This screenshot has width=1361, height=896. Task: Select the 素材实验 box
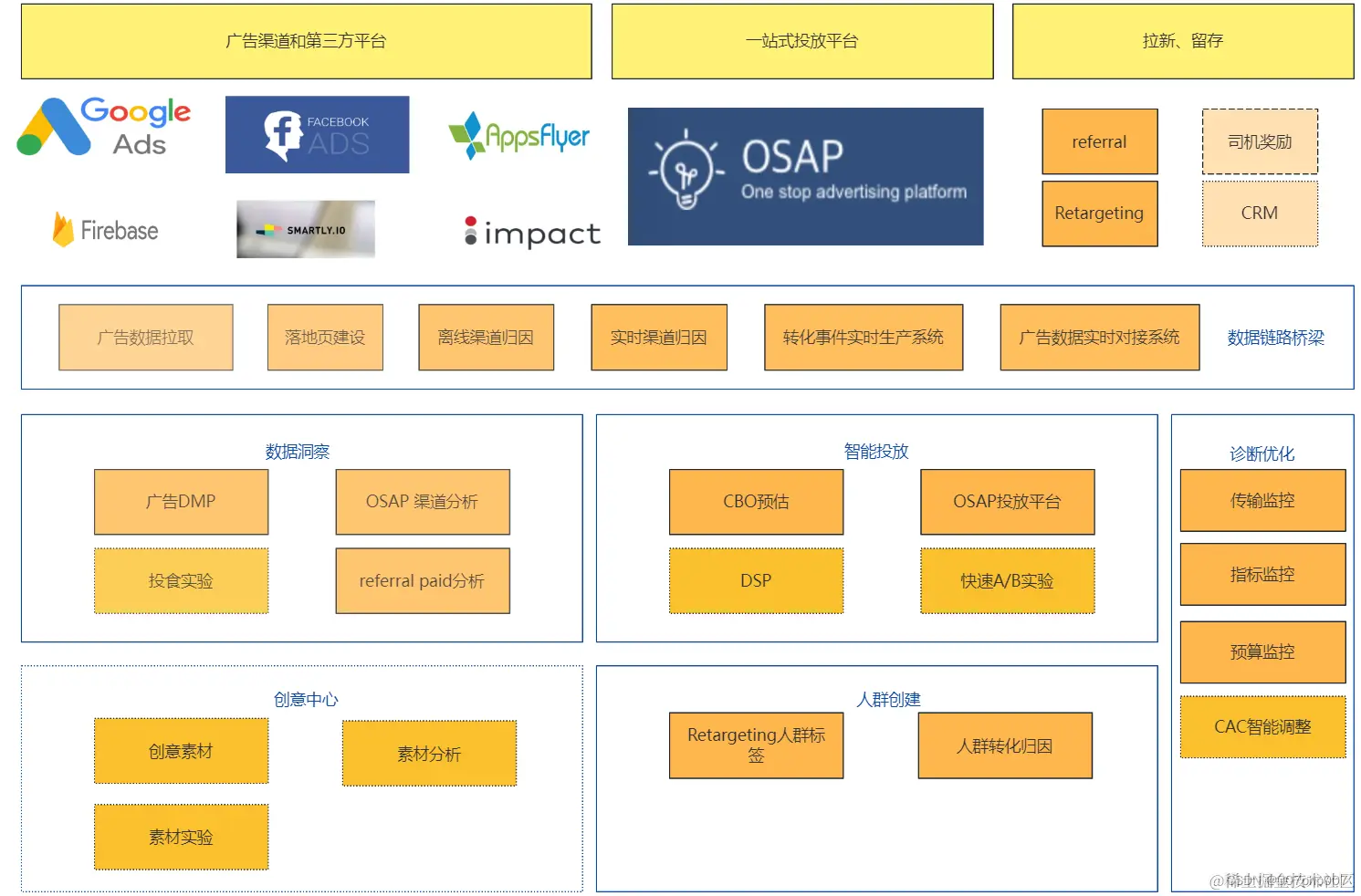coord(182,837)
